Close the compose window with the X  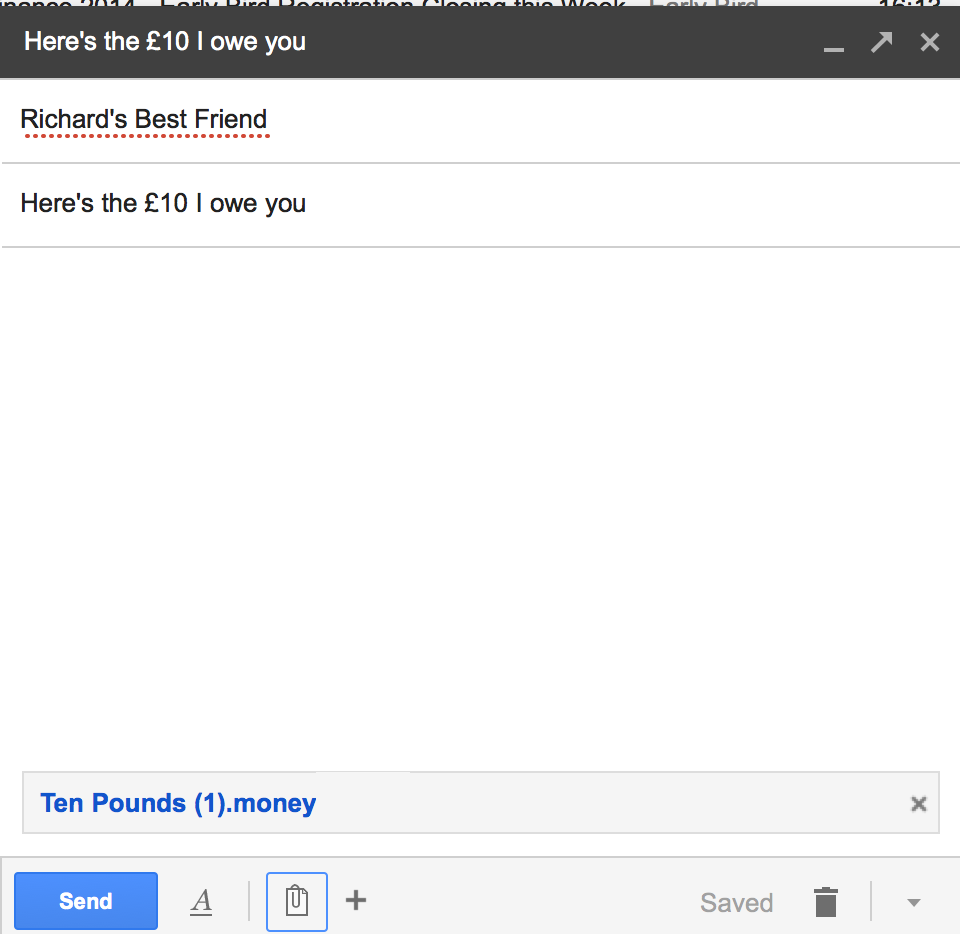(x=929, y=42)
